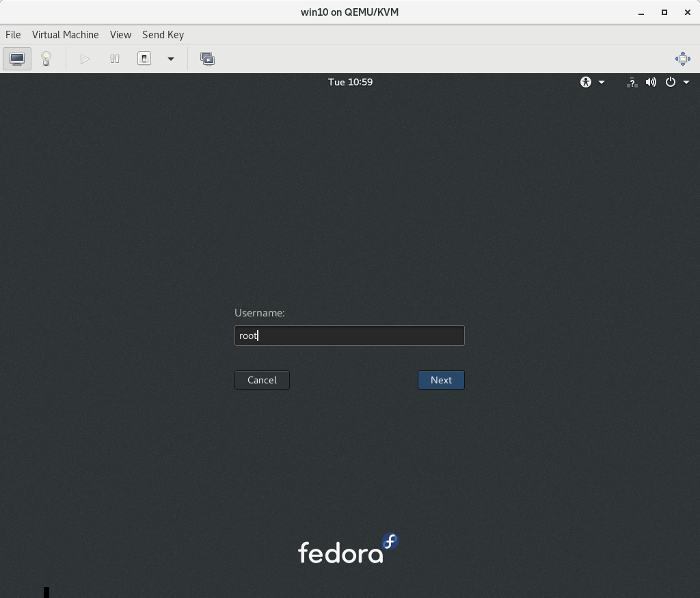
Task: Open the manage VM snapshots icon
Action: click(207, 59)
